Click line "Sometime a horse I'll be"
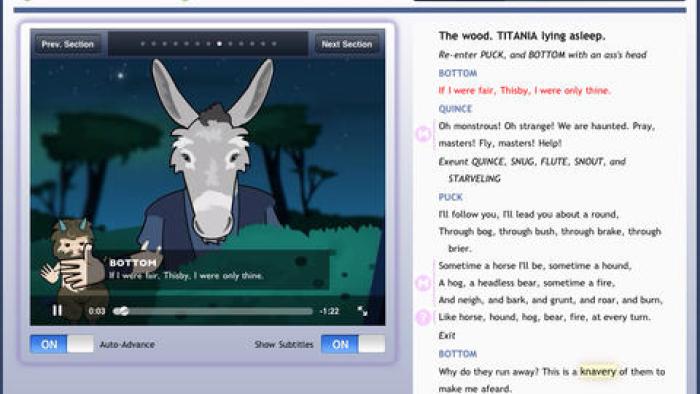700x394 pixels. pyautogui.click(x=535, y=266)
